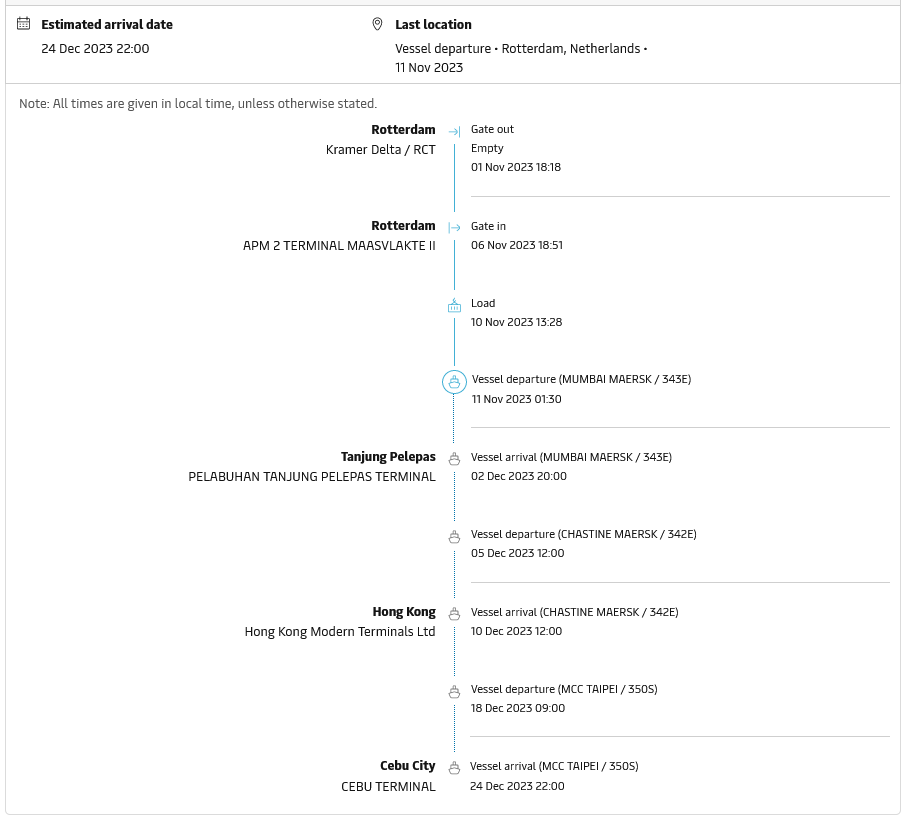Select the Cebu City location heading

407,766
